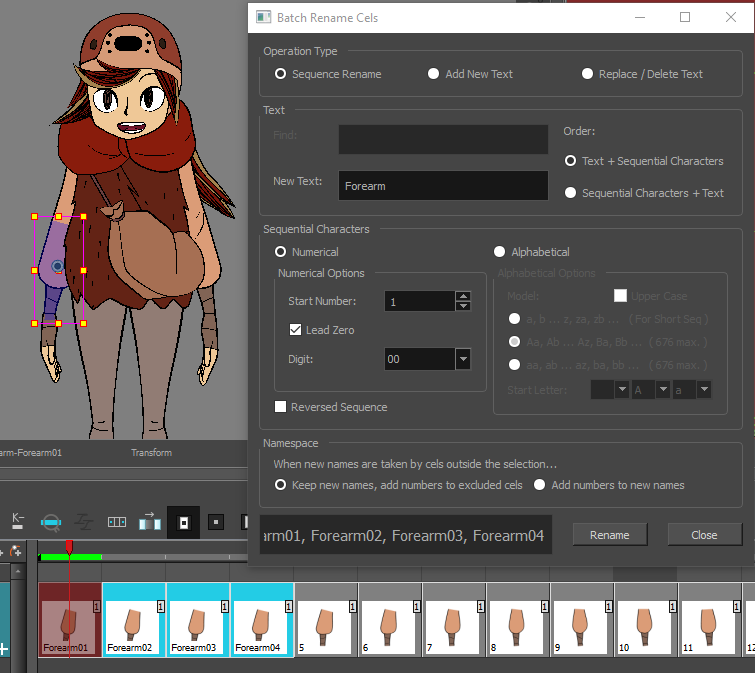Open the first Start Letter dropdown
Viewport: 755px width, 673px height.
click(622, 389)
